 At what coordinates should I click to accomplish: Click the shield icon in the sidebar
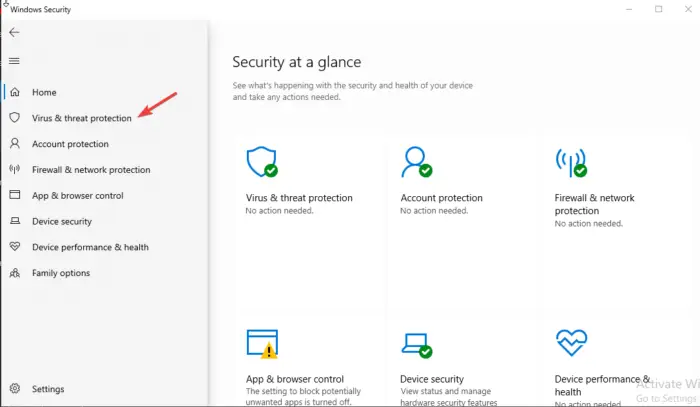point(15,117)
